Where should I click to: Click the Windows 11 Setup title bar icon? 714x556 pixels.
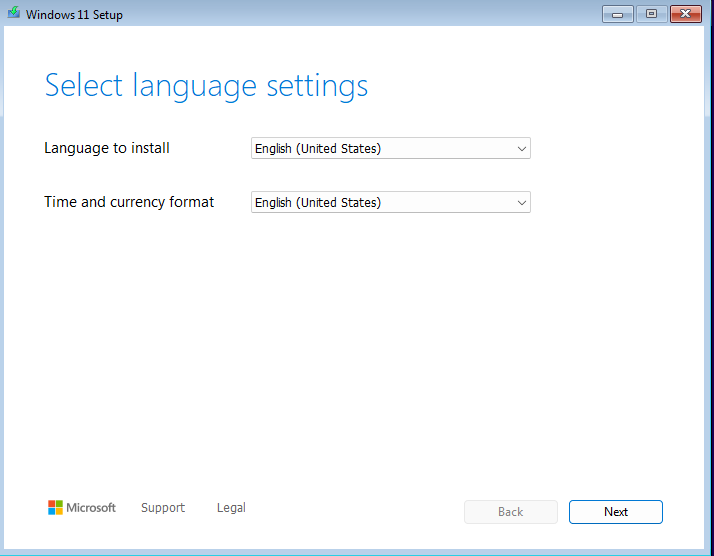coord(13,14)
